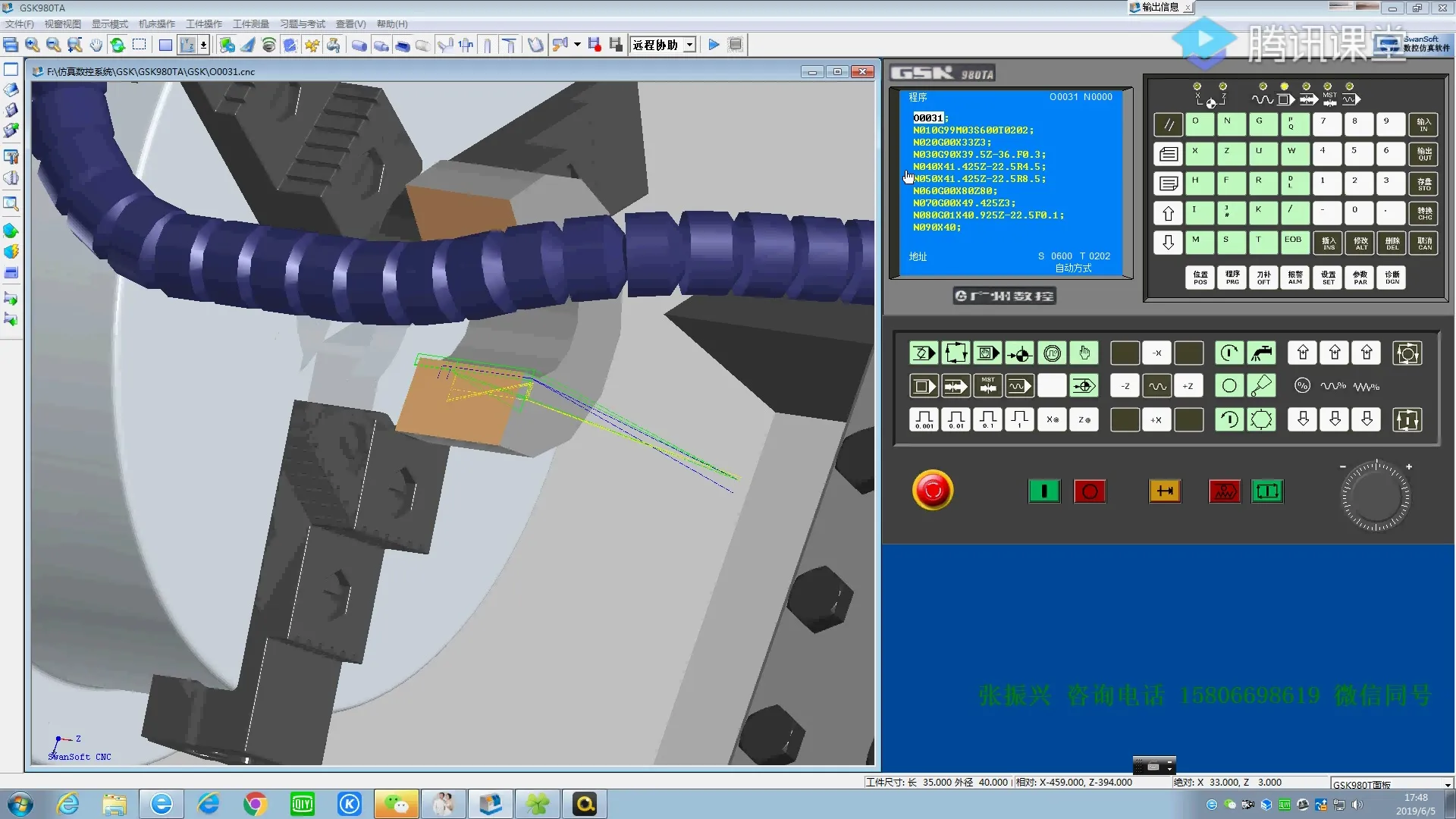The image size is (1456, 819).
Task: Open the 远程协助 dropdown
Action: click(689, 45)
